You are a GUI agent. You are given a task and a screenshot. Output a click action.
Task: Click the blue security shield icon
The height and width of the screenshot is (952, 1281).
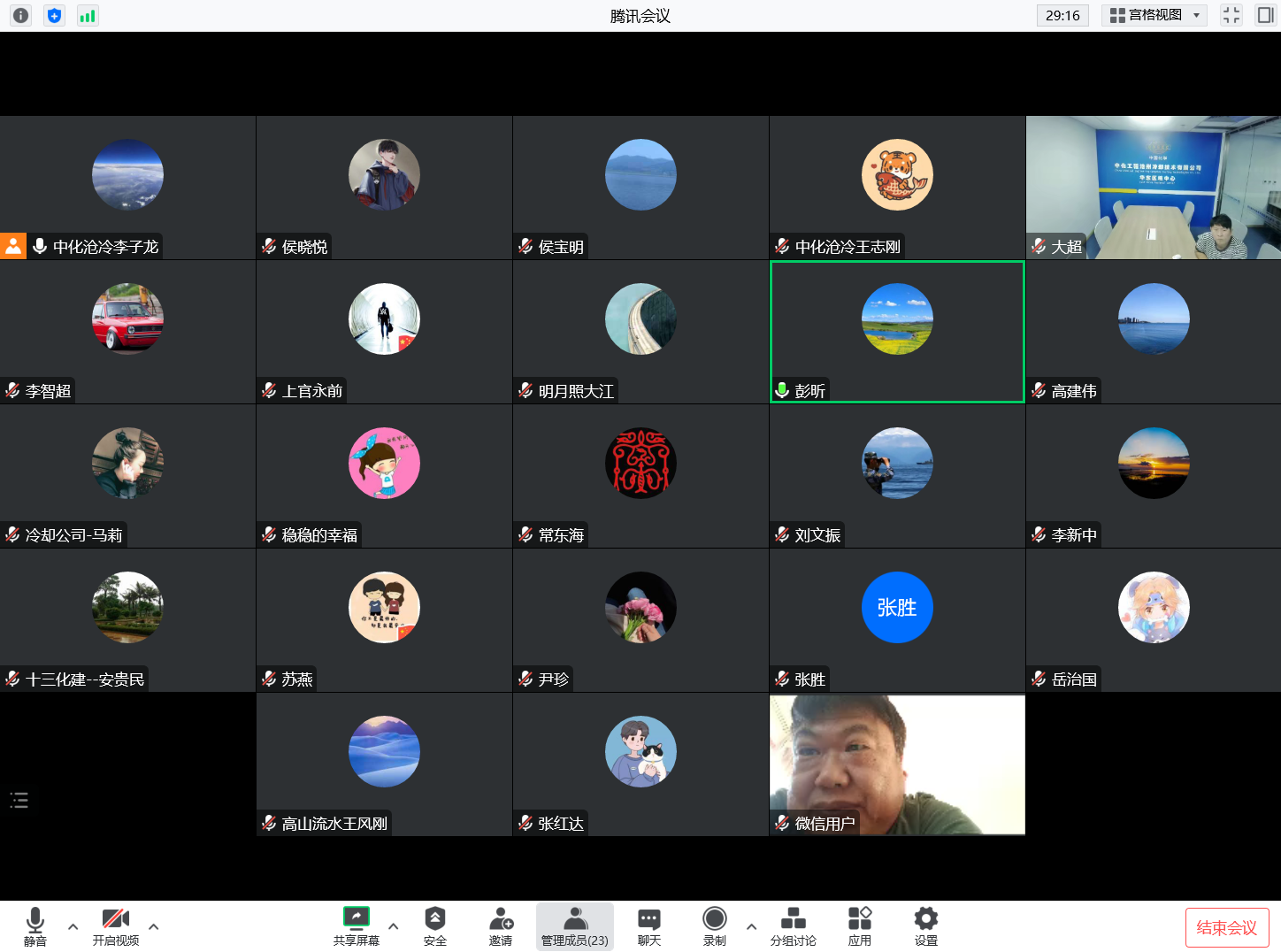pos(55,15)
